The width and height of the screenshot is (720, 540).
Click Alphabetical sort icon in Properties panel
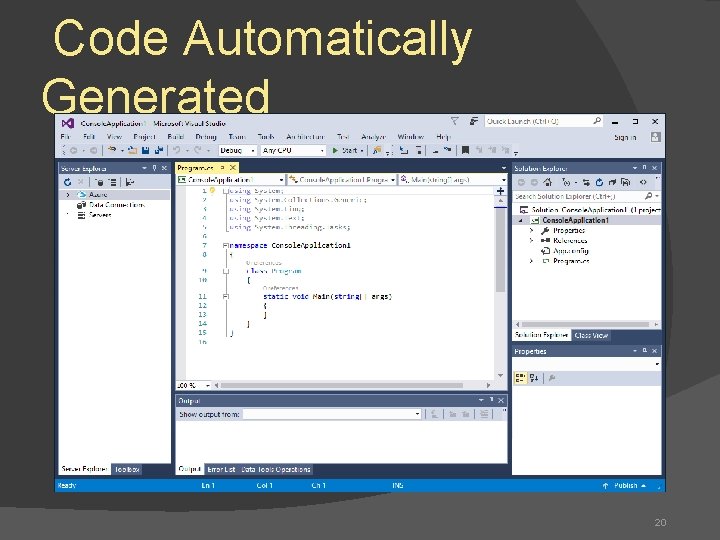click(x=534, y=378)
